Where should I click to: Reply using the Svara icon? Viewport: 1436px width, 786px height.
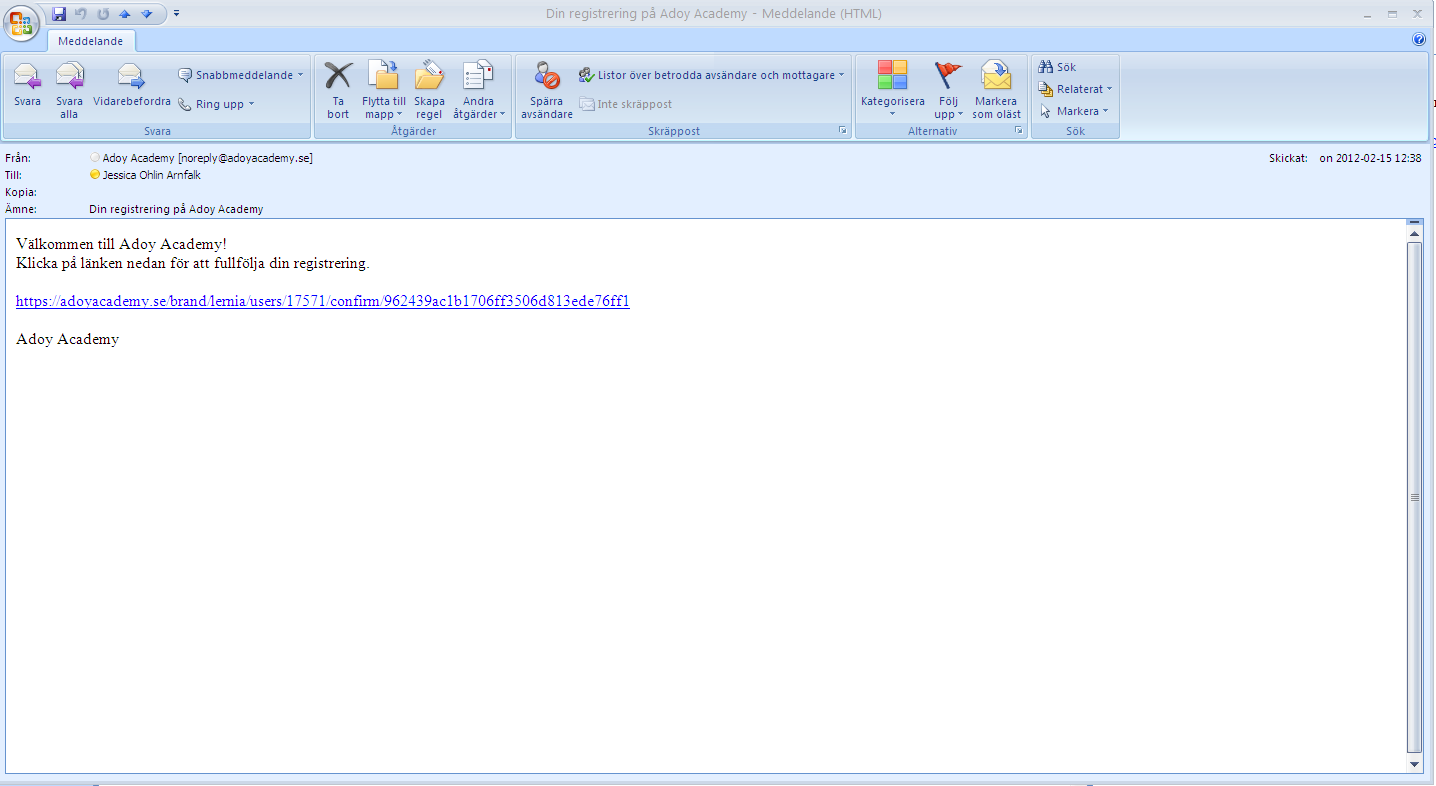point(27,84)
